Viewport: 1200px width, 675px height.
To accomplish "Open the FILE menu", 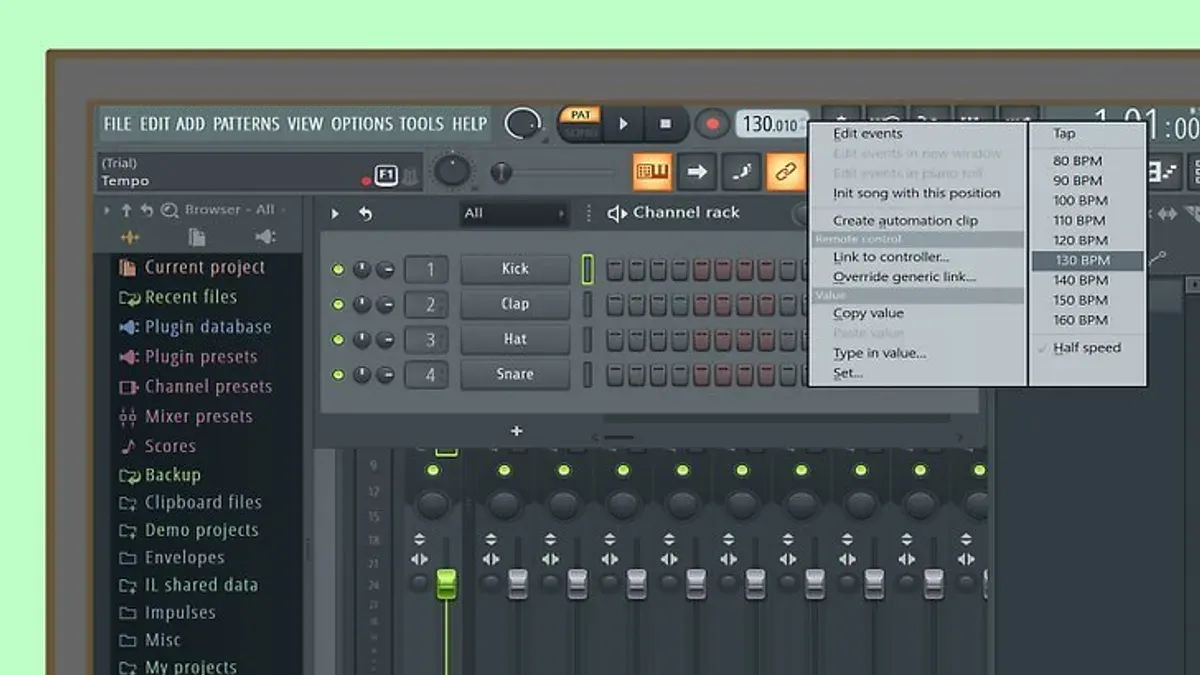I will (117, 124).
